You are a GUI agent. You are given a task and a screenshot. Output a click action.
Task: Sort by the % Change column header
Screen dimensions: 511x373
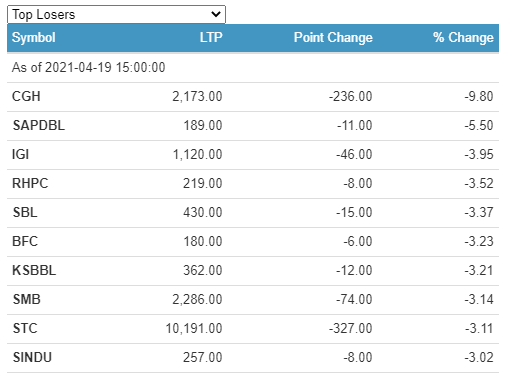[x=463, y=37]
